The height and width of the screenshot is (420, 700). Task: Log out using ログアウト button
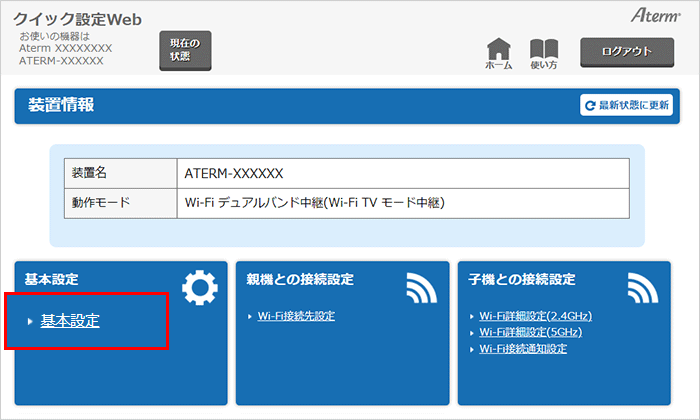pyautogui.click(x=627, y=51)
